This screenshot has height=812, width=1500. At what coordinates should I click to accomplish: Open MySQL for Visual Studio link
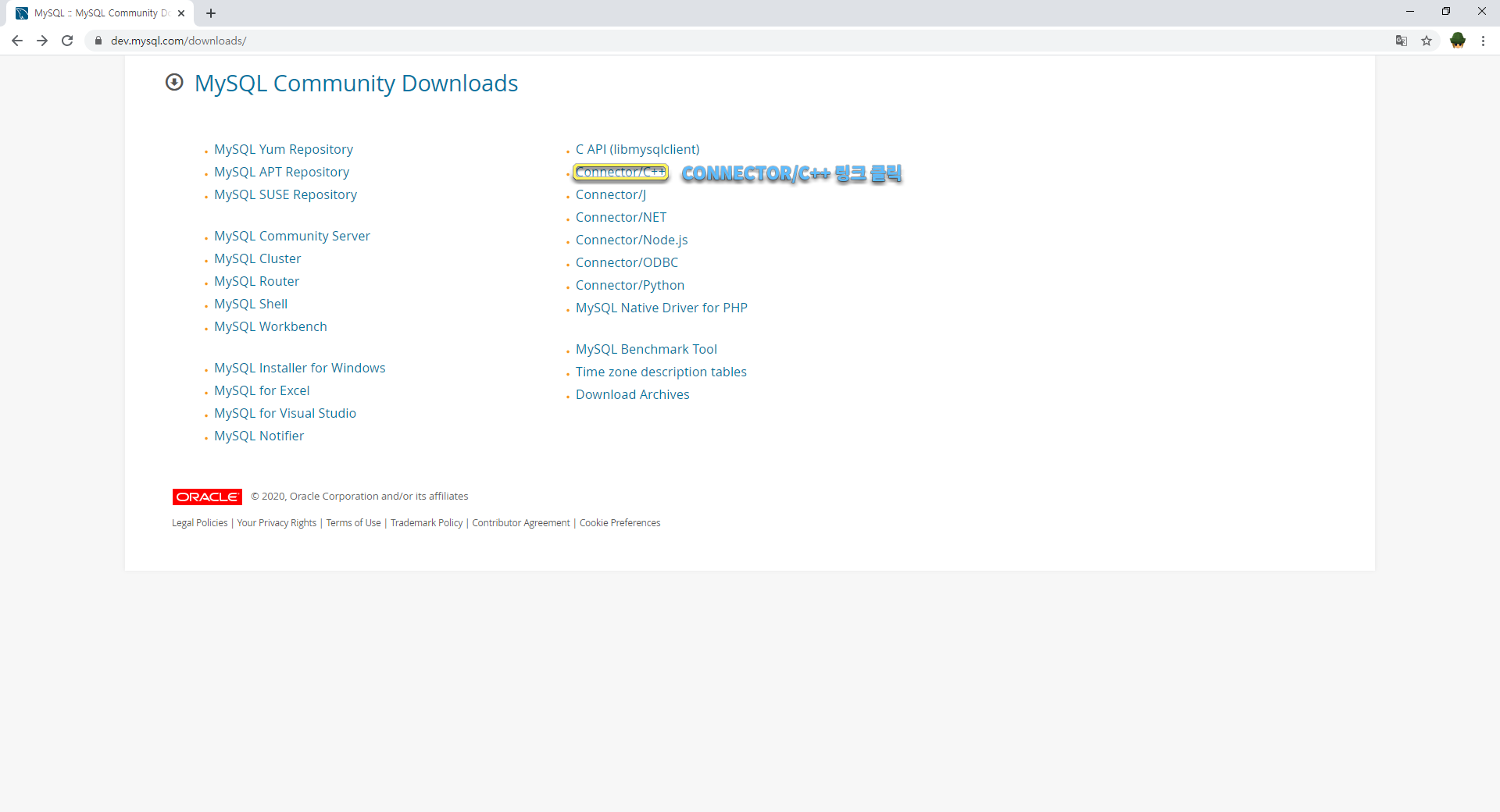tap(285, 413)
